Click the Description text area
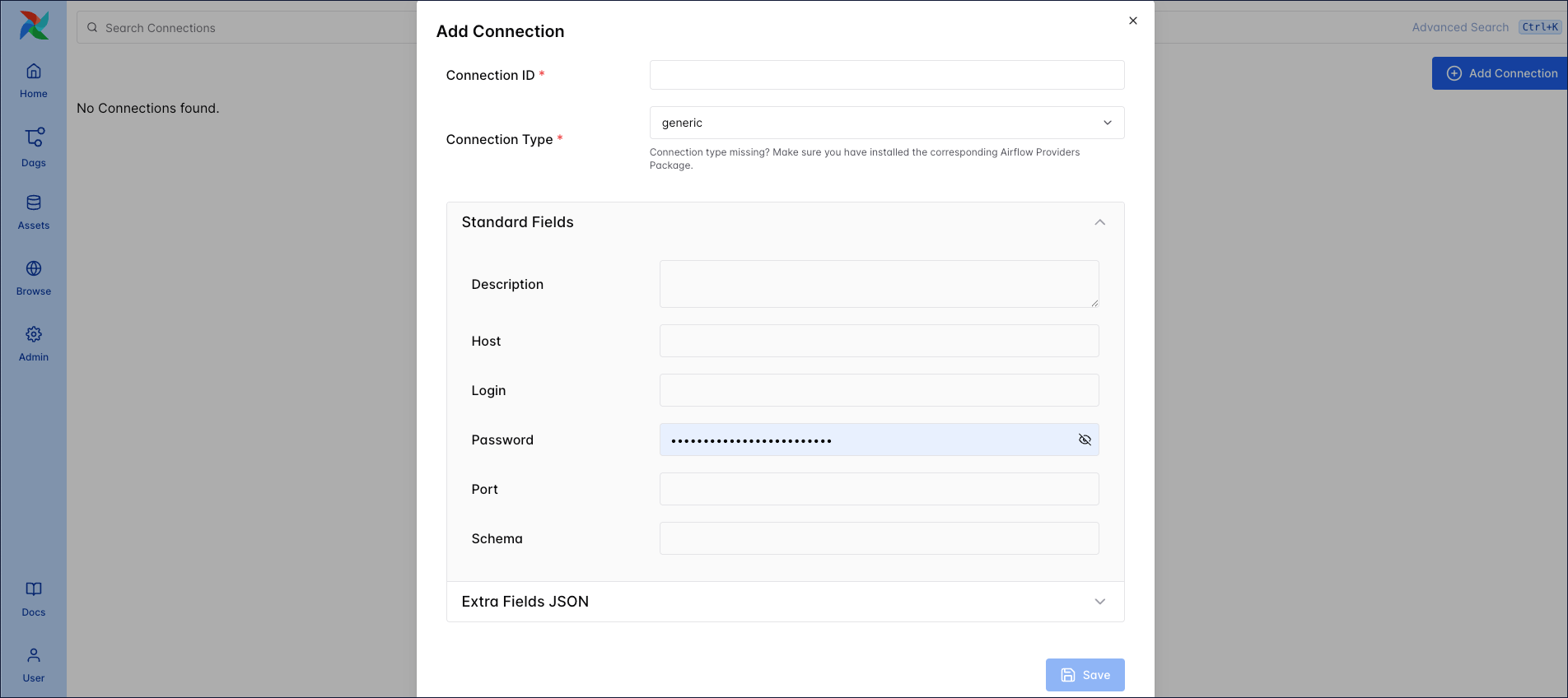This screenshot has width=1568, height=698. pyautogui.click(x=879, y=284)
